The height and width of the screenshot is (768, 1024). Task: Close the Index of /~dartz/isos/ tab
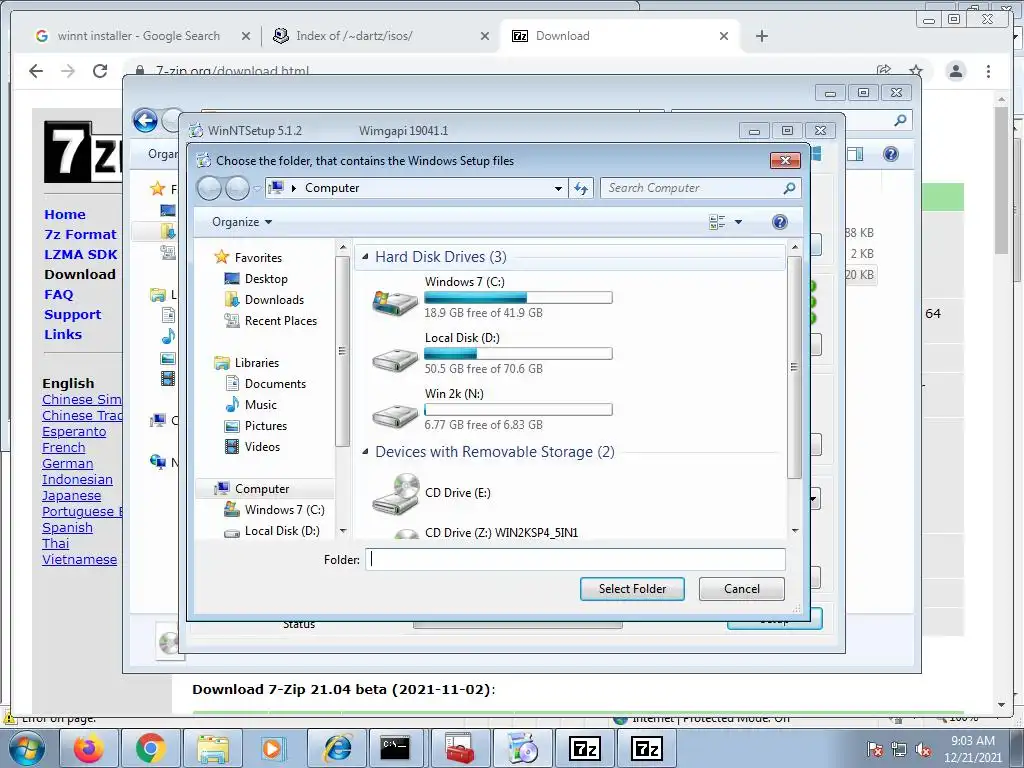485,36
